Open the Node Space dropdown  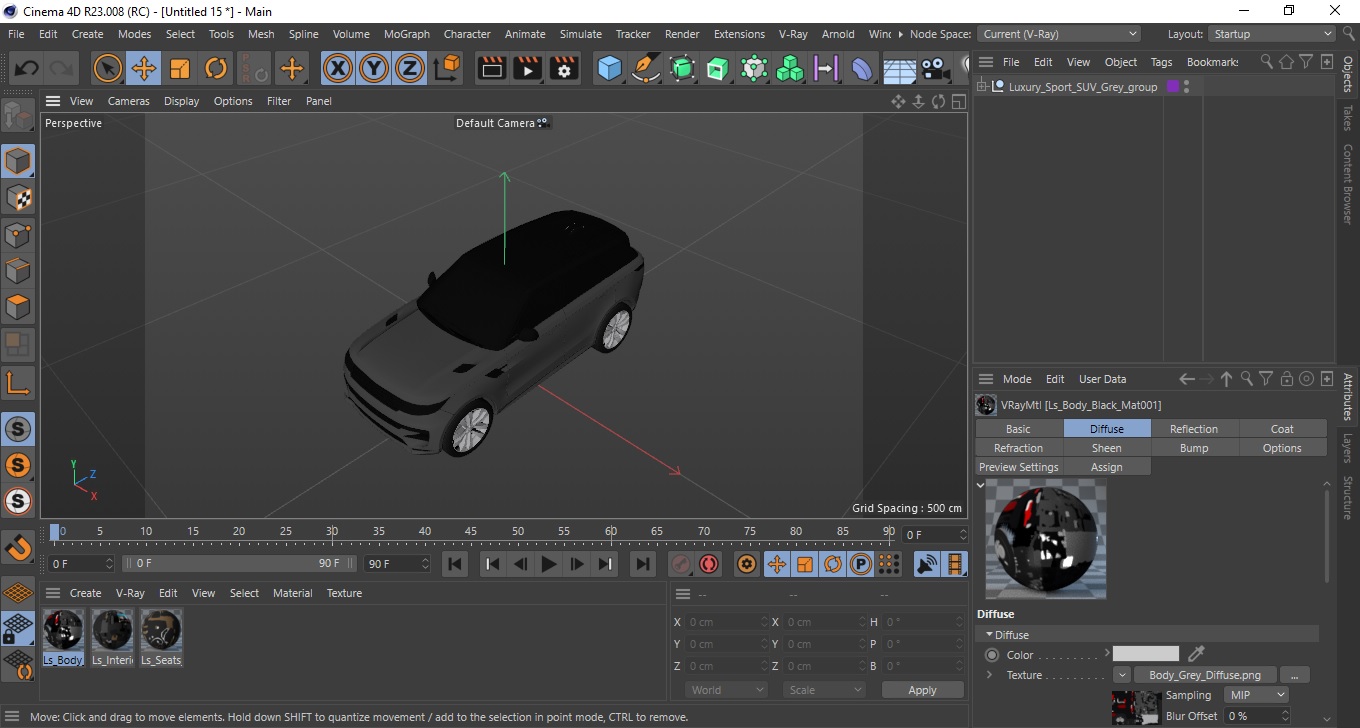tap(1058, 34)
